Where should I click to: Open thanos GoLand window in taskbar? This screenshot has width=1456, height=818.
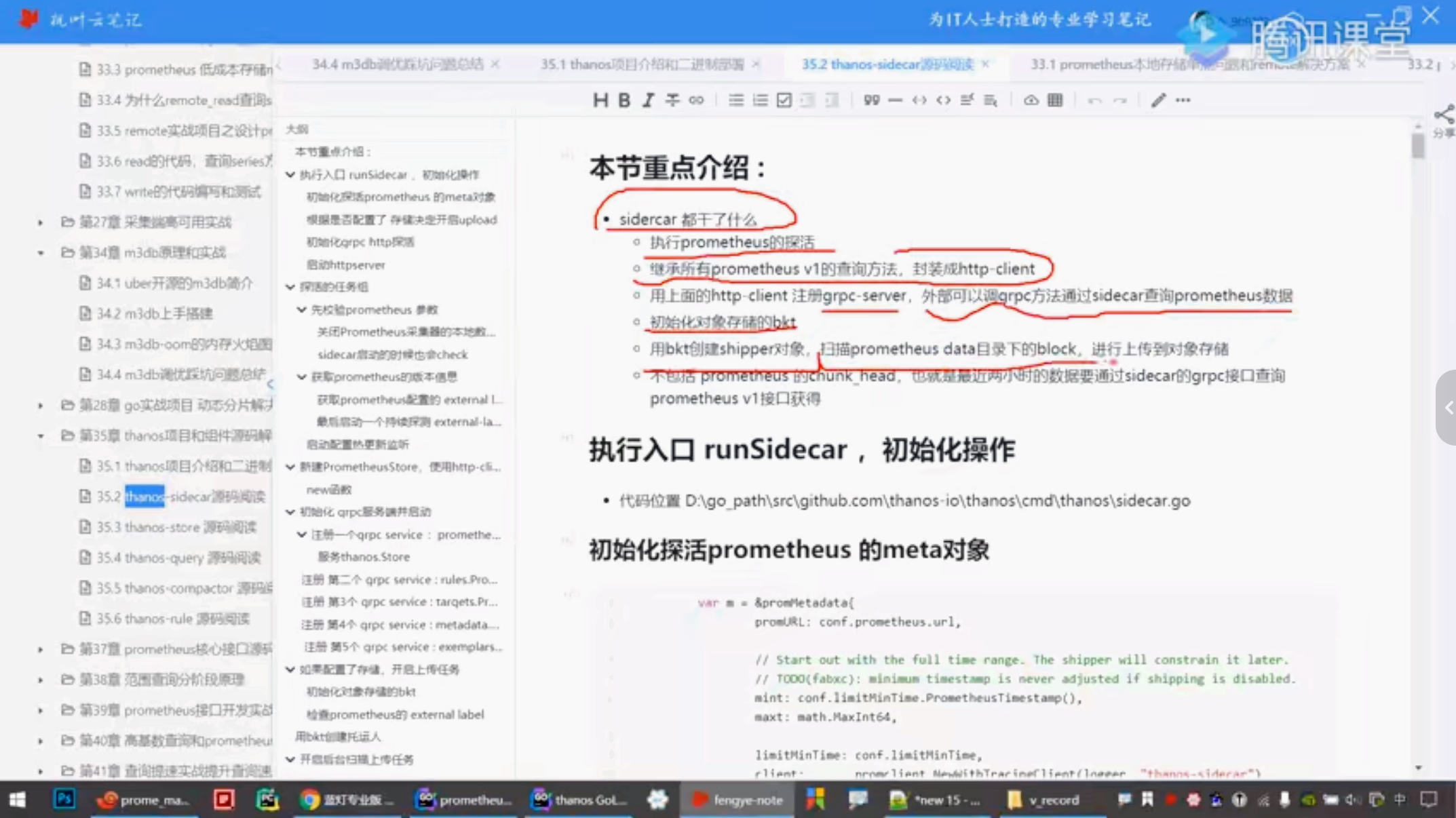click(579, 800)
